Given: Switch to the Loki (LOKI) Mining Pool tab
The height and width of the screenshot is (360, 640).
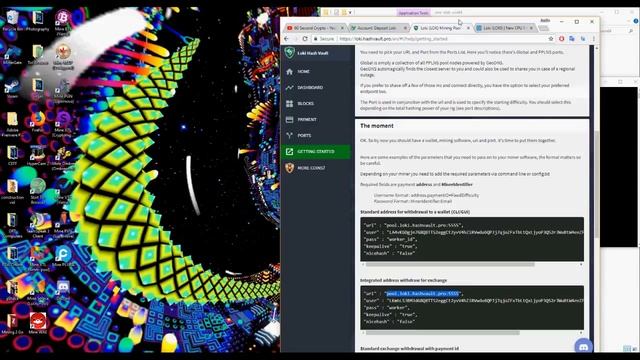Looking at the screenshot, I should (441, 28).
